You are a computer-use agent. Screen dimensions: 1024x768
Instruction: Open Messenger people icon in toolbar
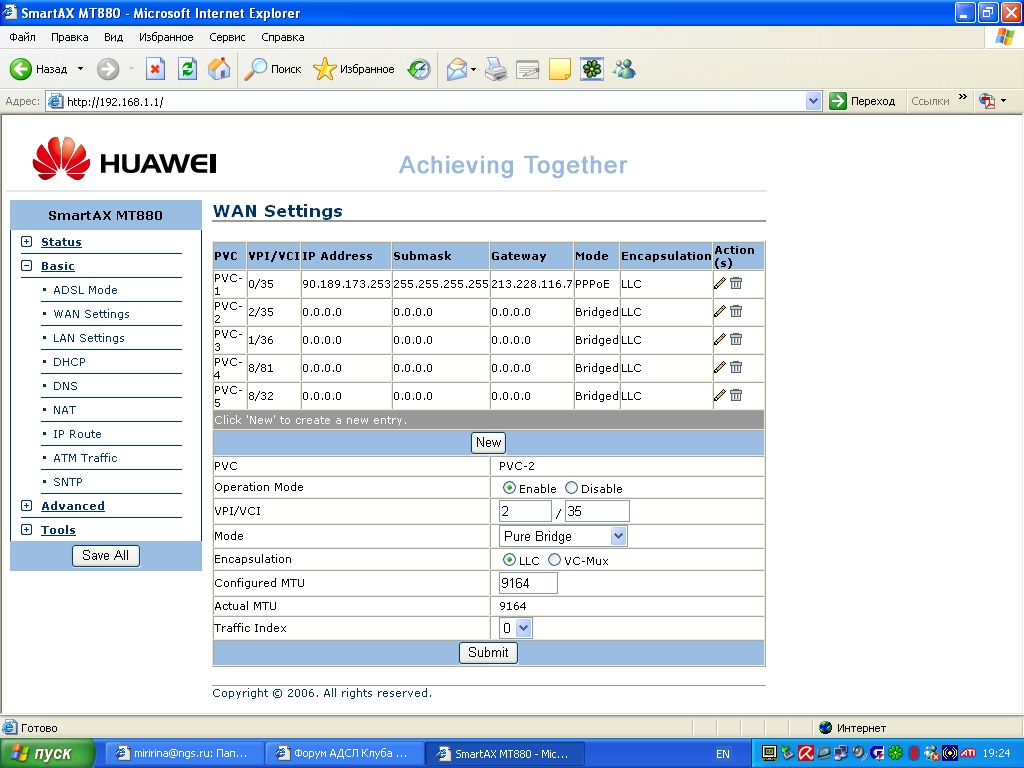click(624, 69)
